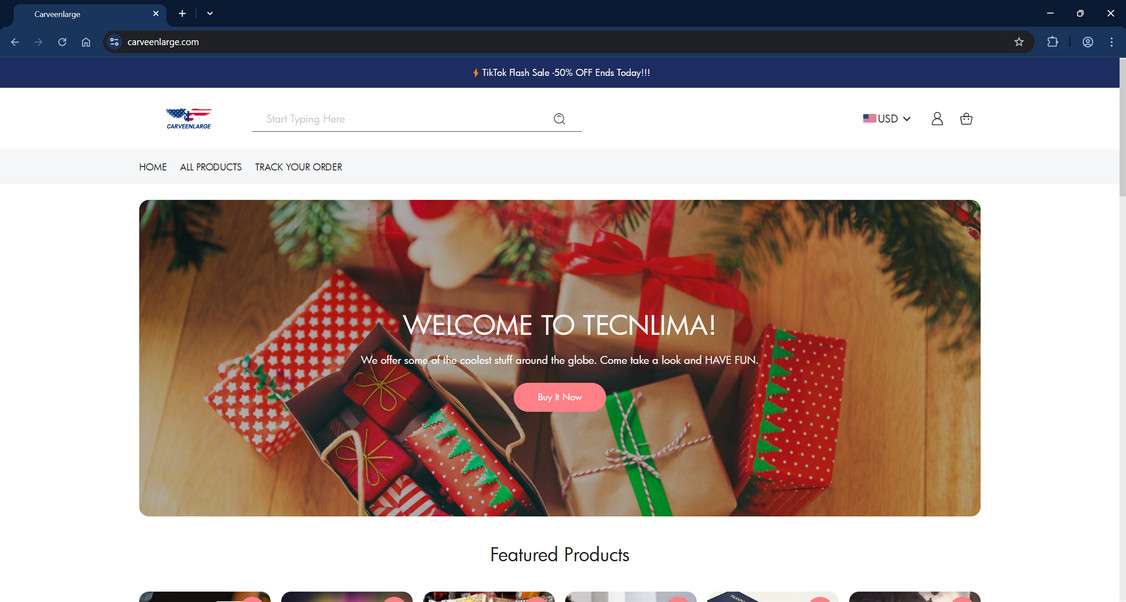Select the HOME navigation link
This screenshot has height=602, width=1126.
tap(153, 167)
